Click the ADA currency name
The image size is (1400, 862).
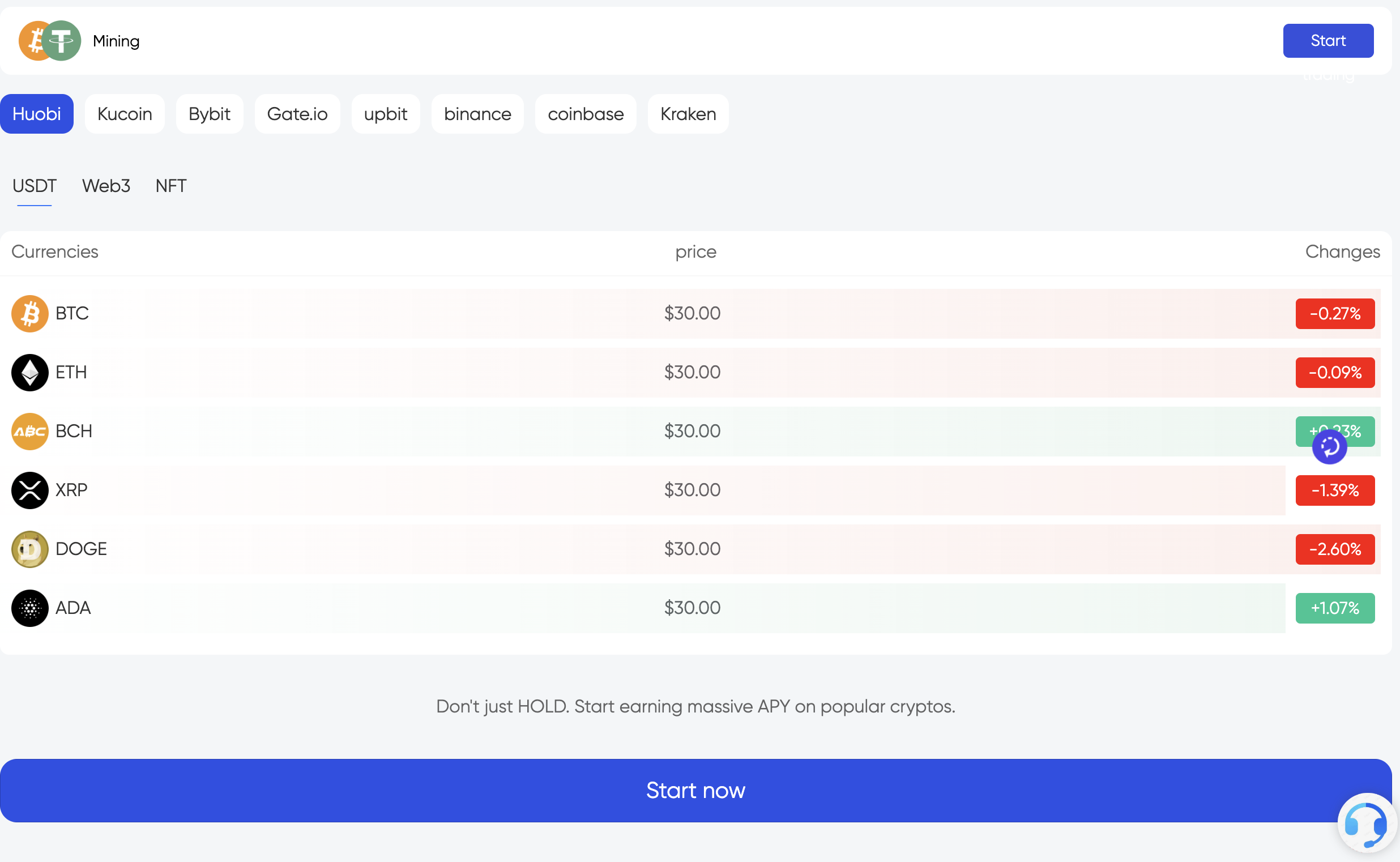73,608
